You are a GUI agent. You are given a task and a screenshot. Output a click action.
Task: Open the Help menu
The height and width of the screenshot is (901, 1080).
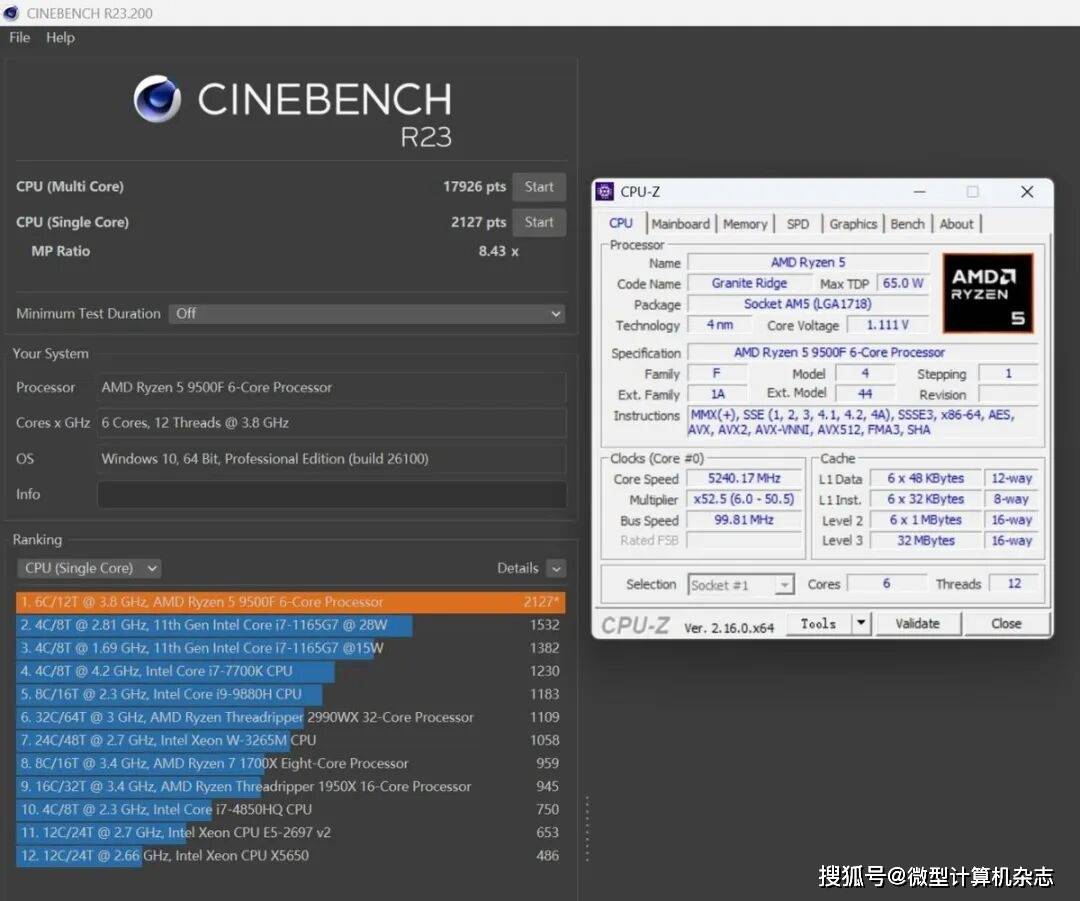click(x=60, y=38)
